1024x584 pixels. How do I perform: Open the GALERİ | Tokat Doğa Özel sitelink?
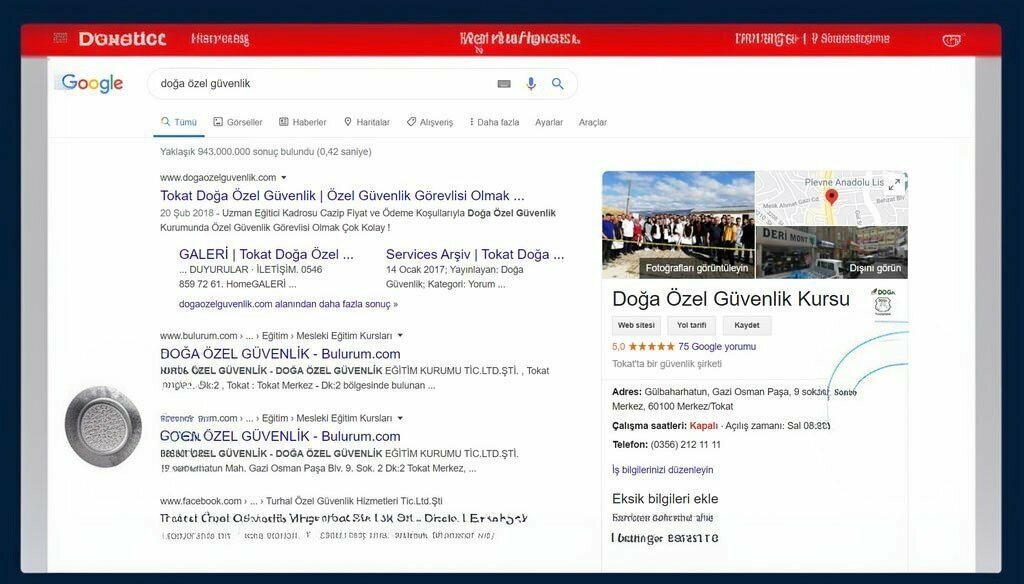[266, 254]
